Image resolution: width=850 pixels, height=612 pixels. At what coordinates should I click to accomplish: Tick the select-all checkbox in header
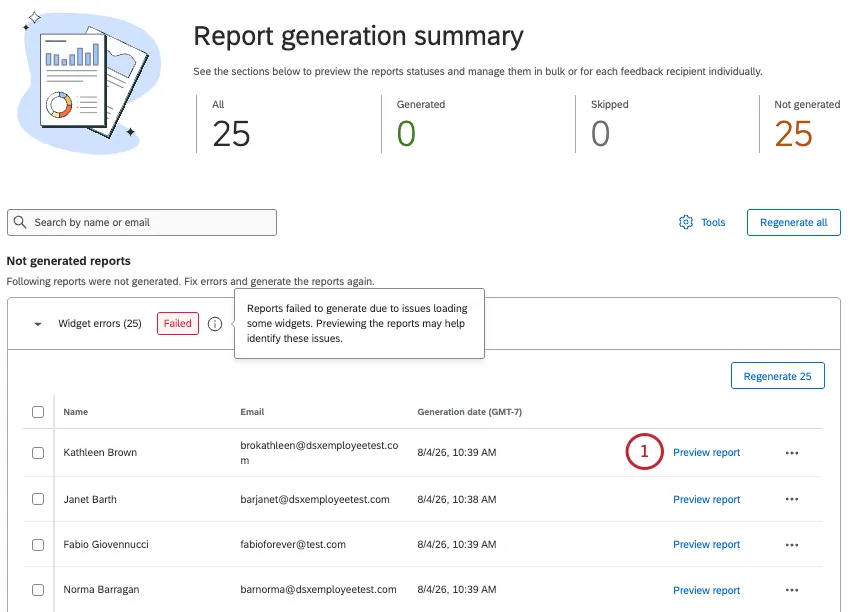(x=38, y=412)
